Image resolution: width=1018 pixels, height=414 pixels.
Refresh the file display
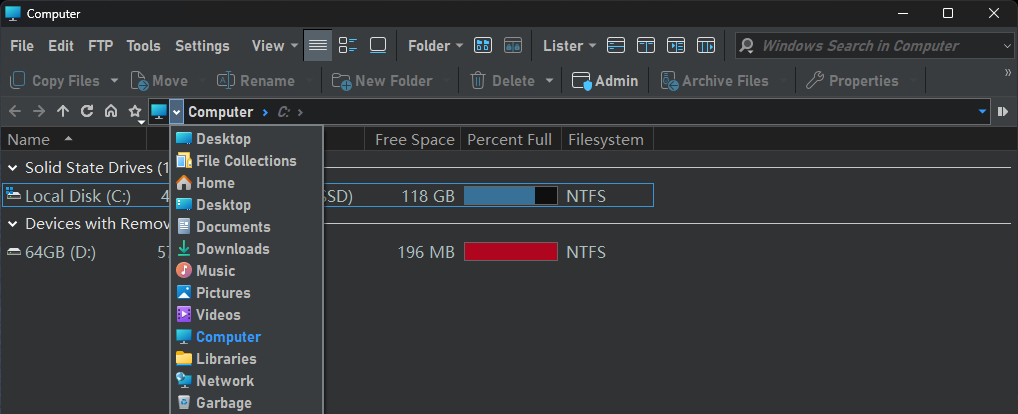(x=87, y=112)
